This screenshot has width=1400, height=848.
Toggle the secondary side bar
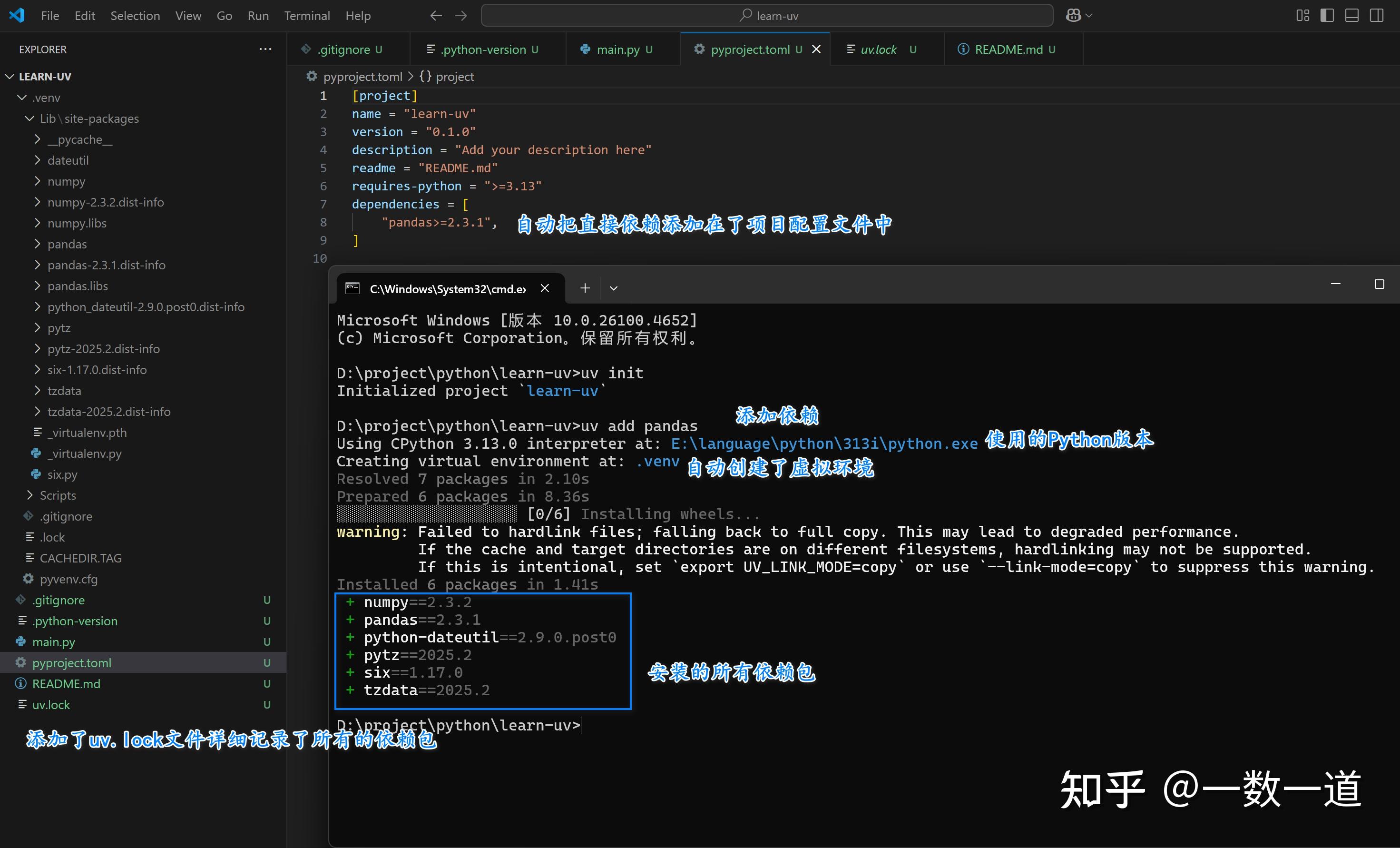tap(1377, 15)
